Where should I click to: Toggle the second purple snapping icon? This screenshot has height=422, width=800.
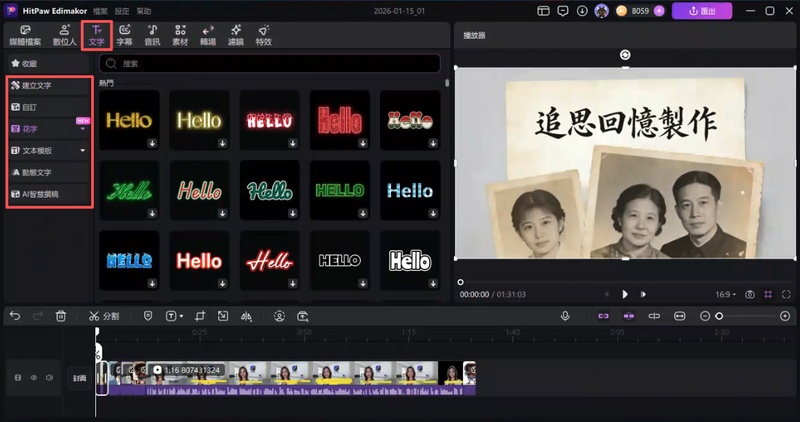pyautogui.click(x=629, y=316)
